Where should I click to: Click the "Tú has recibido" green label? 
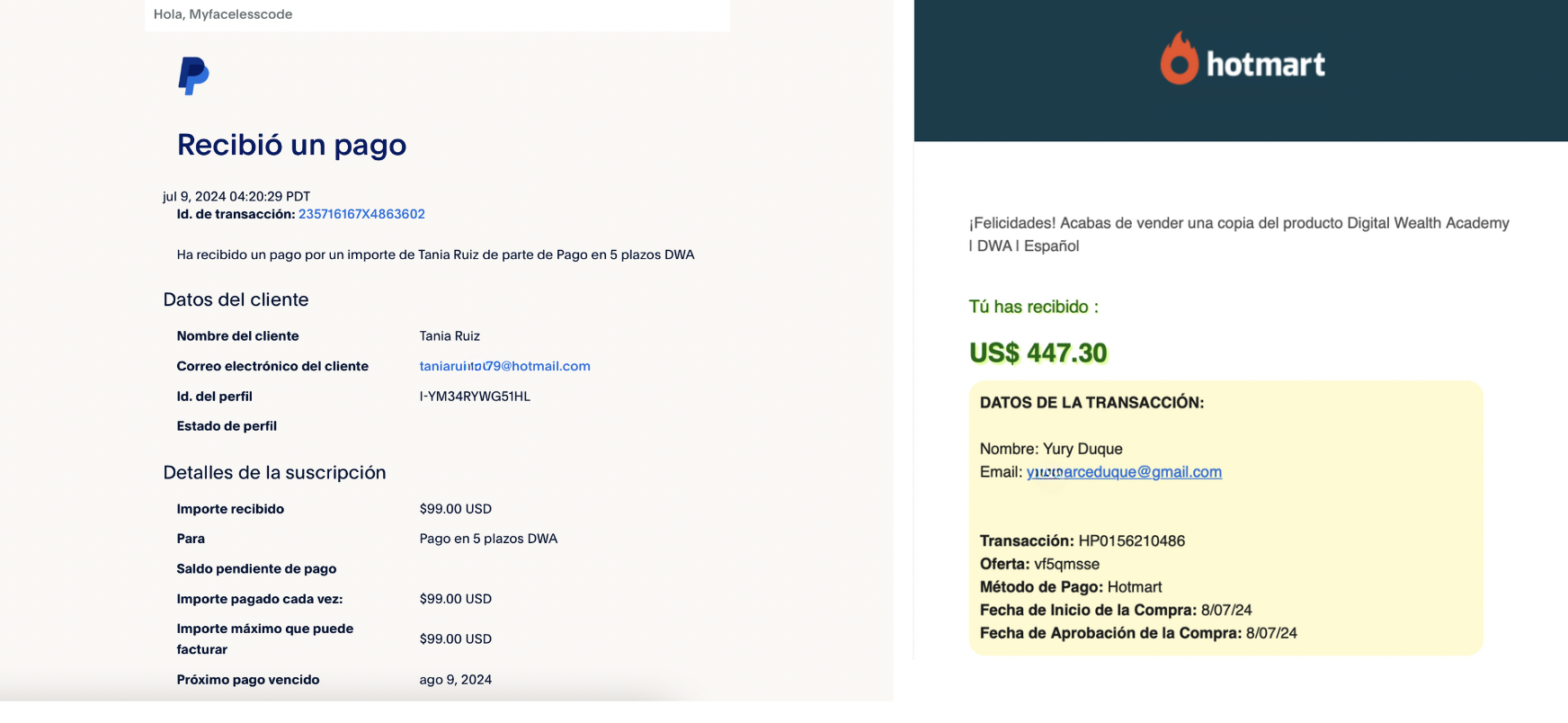click(1033, 308)
